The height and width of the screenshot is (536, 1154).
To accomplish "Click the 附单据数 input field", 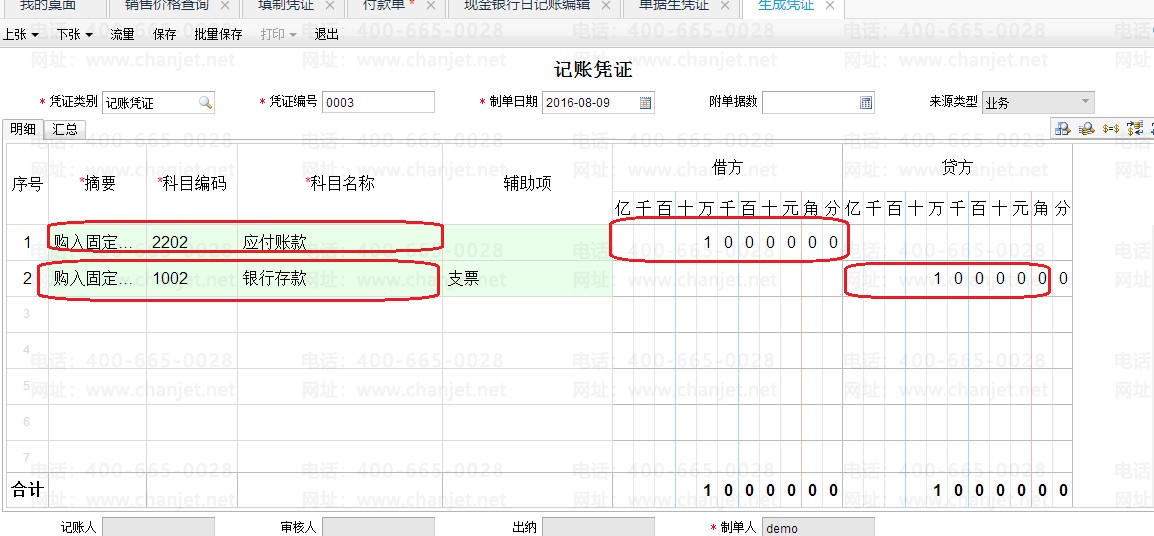I will click(x=818, y=102).
